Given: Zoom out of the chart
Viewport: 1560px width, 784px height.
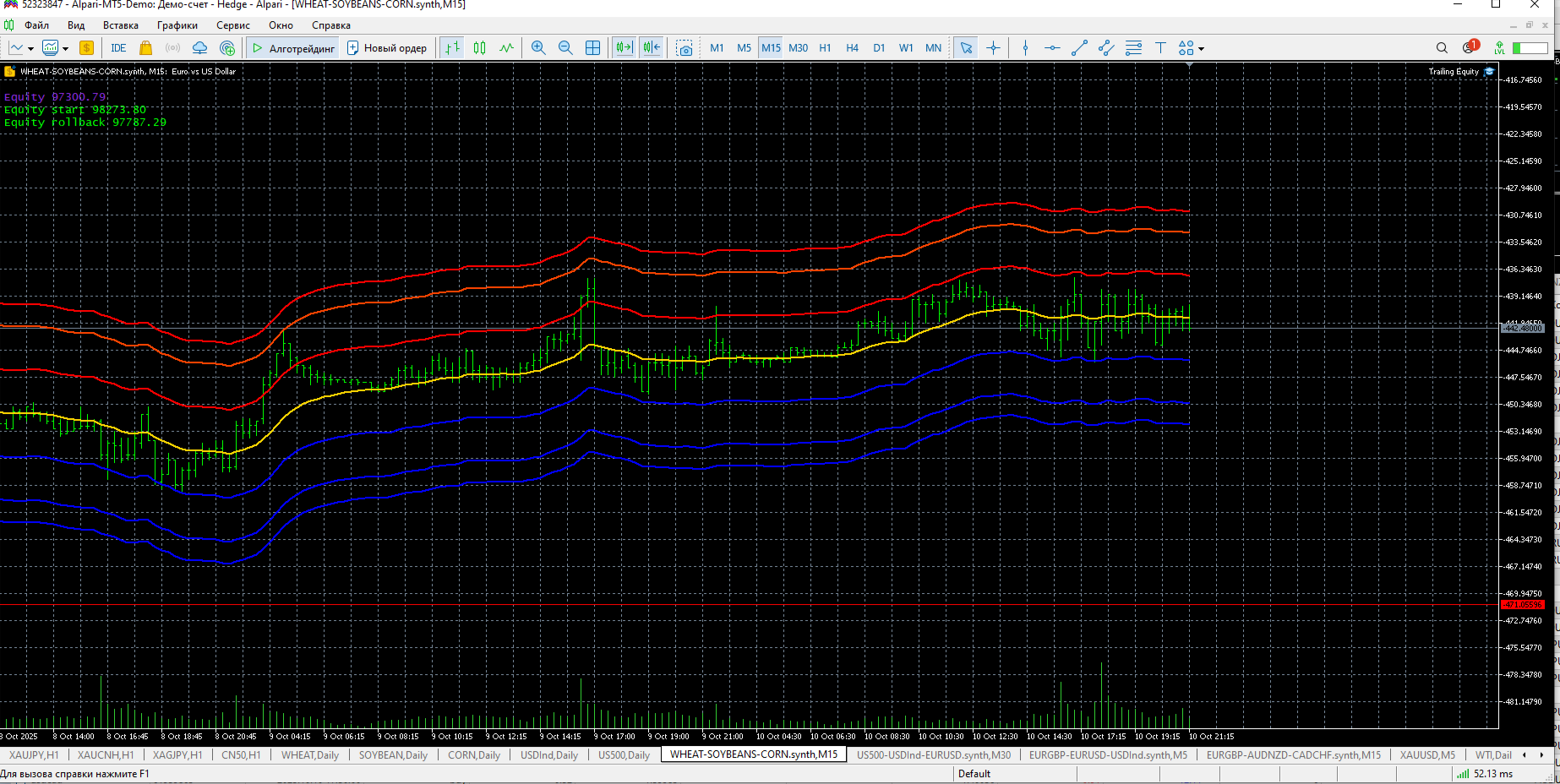Looking at the screenshot, I should (x=565, y=48).
